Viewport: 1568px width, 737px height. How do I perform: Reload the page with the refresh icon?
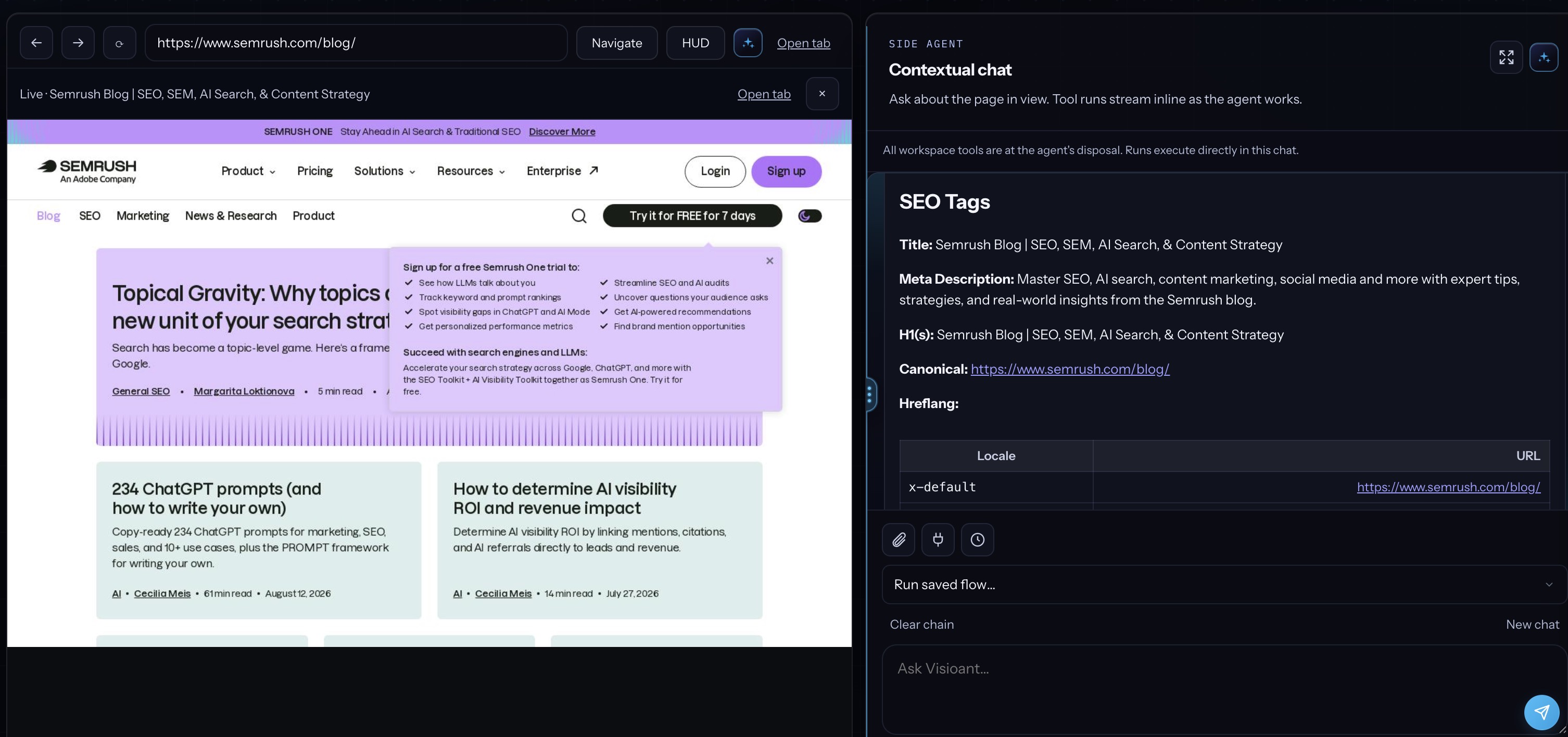pos(119,43)
